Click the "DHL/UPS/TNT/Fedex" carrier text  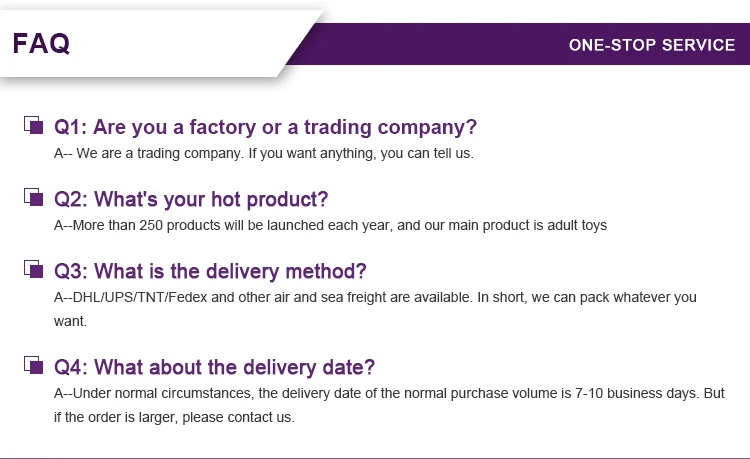click(148, 297)
